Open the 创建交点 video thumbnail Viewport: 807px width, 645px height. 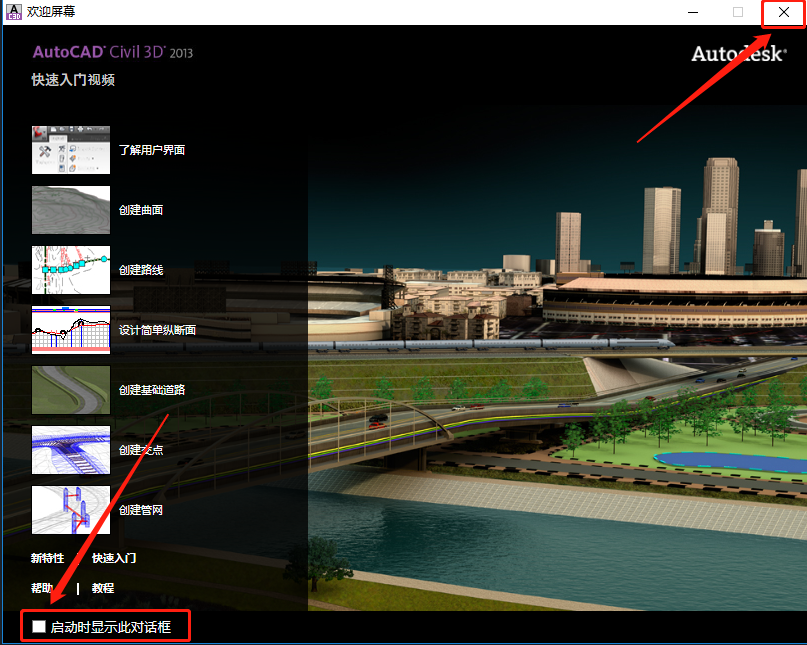coord(71,450)
